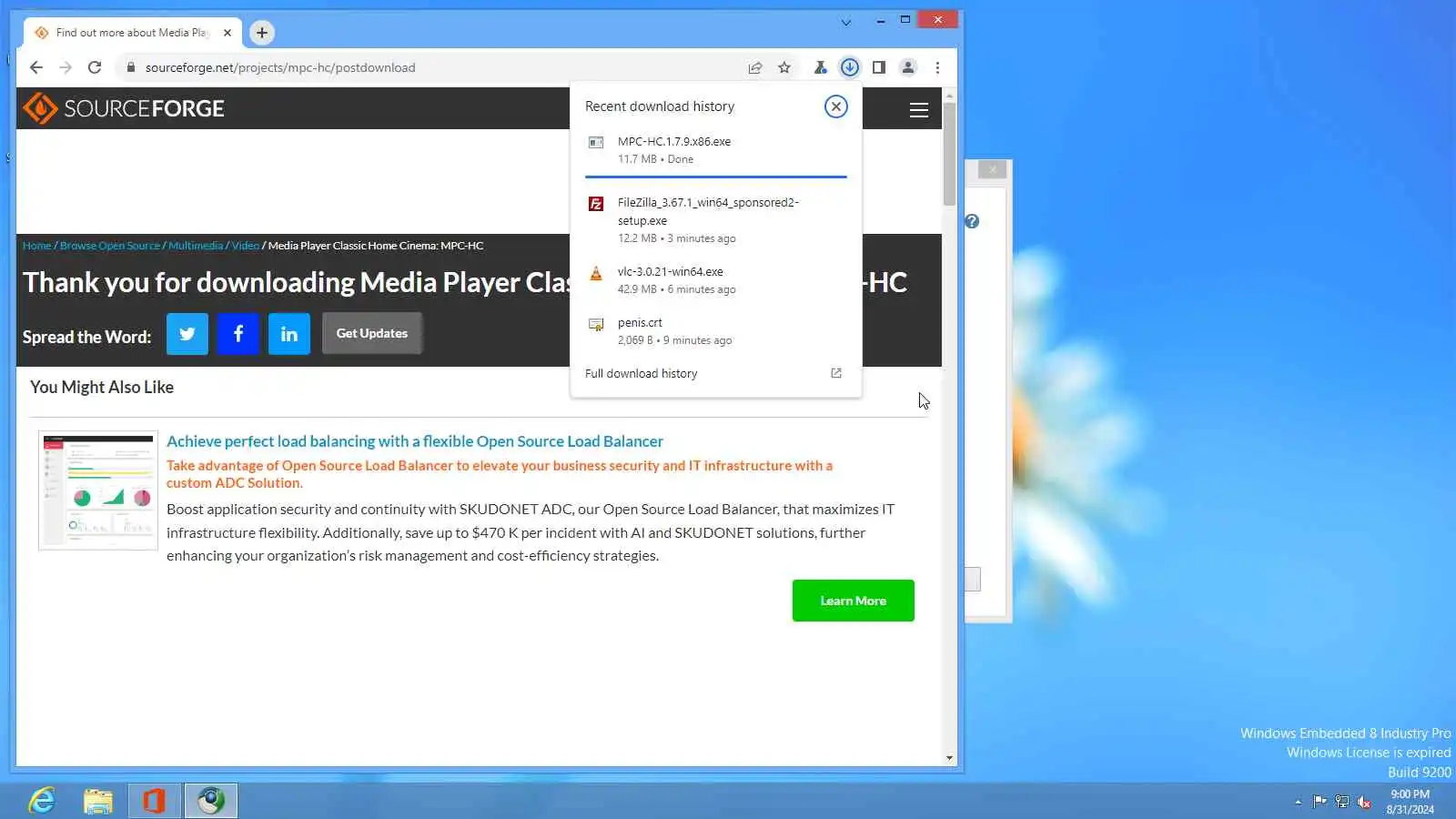Click the SourceForge logo
Viewport: 1456px width, 819px height.
pos(124,108)
